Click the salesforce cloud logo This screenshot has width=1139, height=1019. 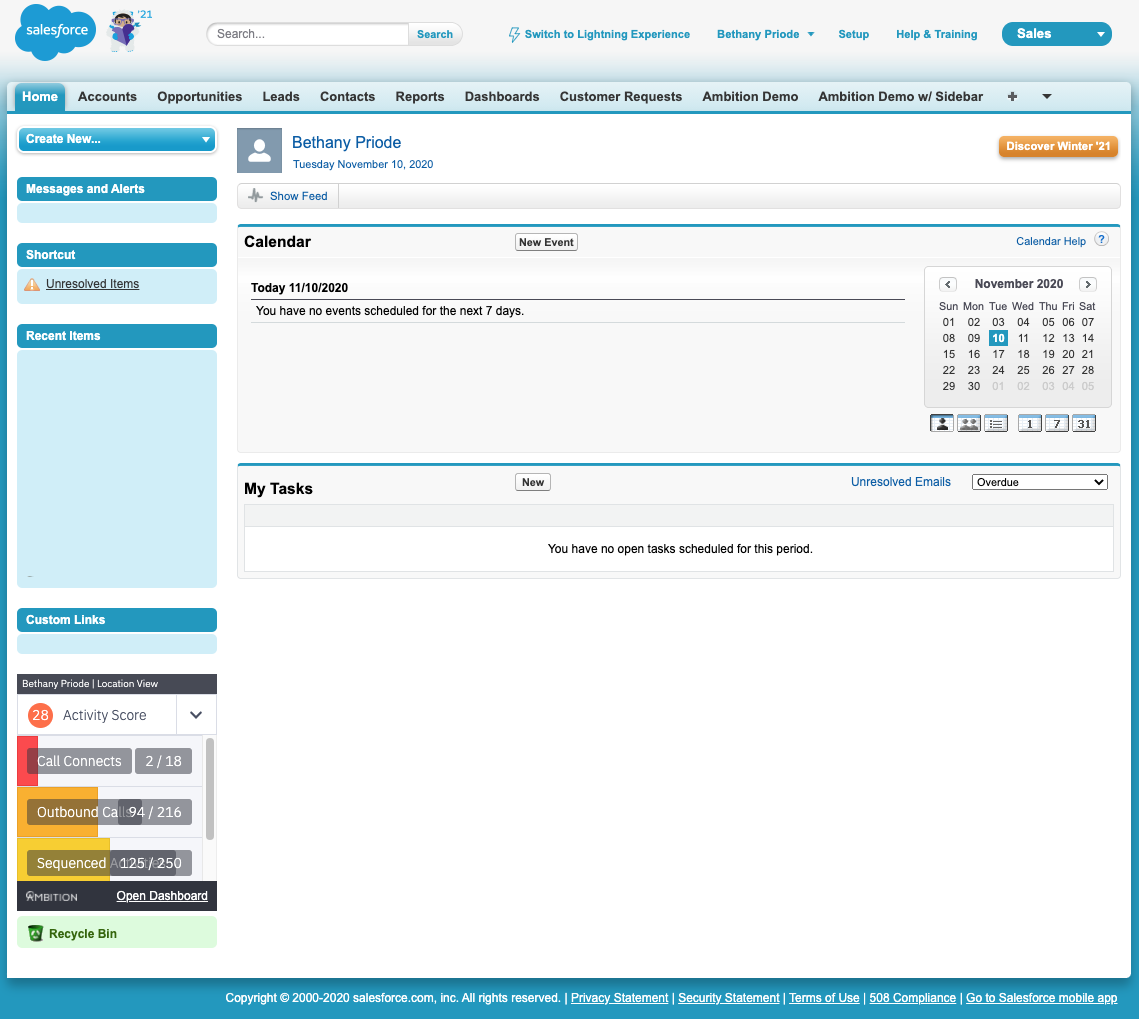[x=55, y=32]
